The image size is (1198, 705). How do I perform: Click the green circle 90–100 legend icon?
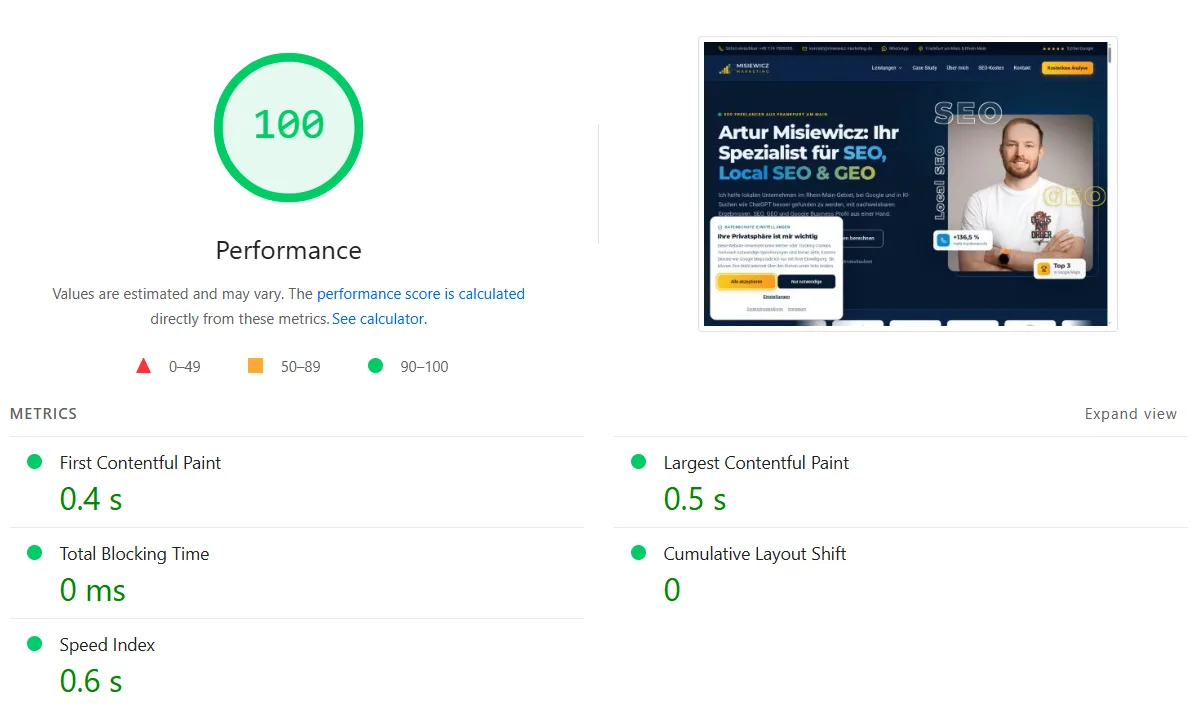click(375, 366)
